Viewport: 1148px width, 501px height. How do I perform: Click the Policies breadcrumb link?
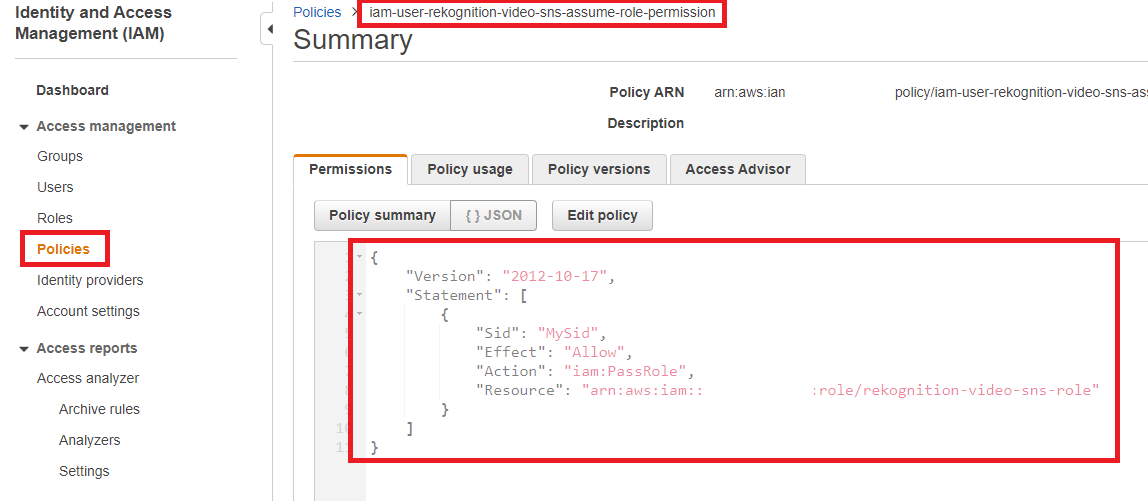tap(317, 12)
